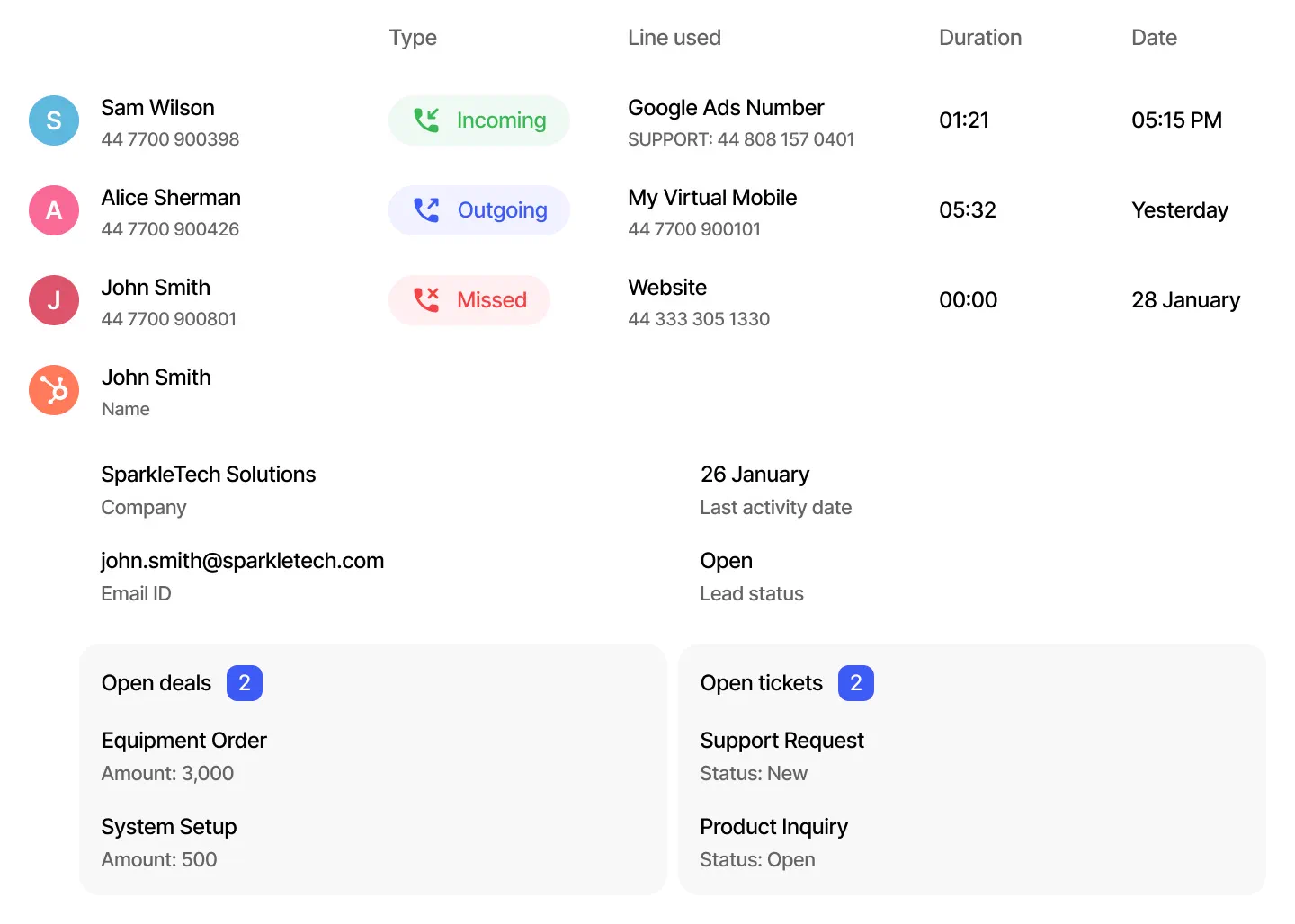Select the Date column header
Viewport: 1295px width, 924px height.
1154,38
